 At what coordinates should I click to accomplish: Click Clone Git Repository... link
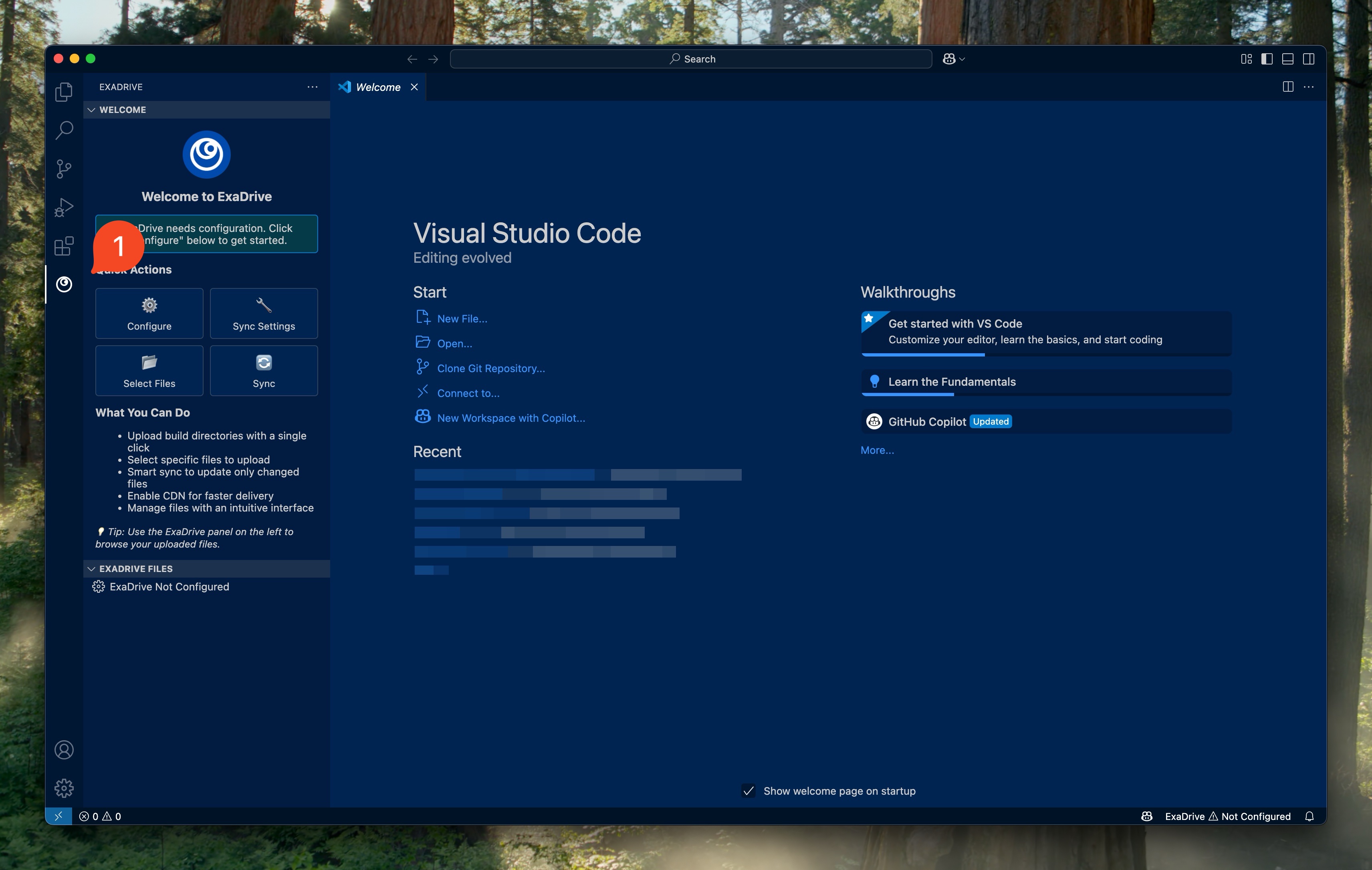pyautogui.click(x=491, y=369)
